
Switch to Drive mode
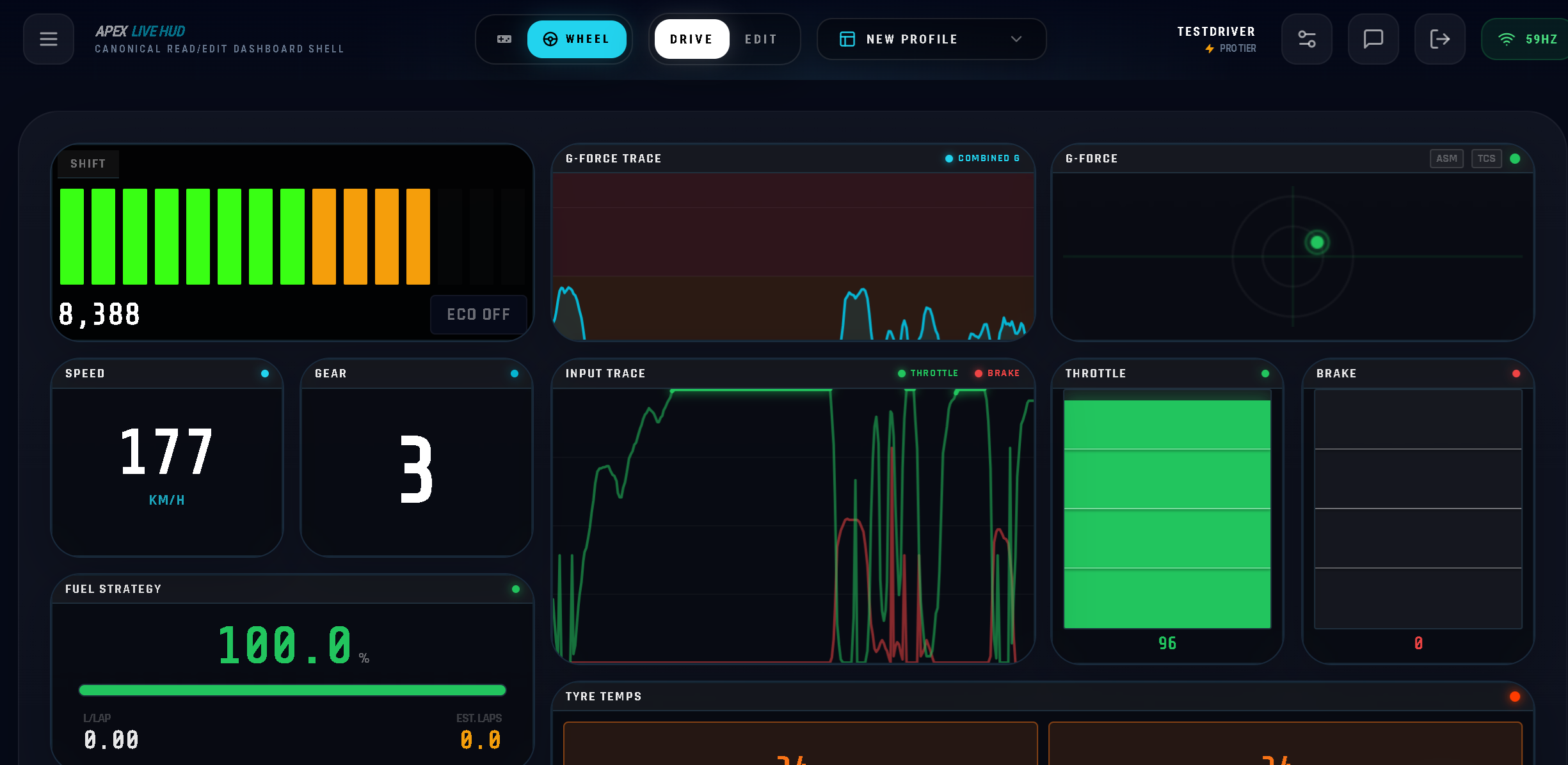692,39
